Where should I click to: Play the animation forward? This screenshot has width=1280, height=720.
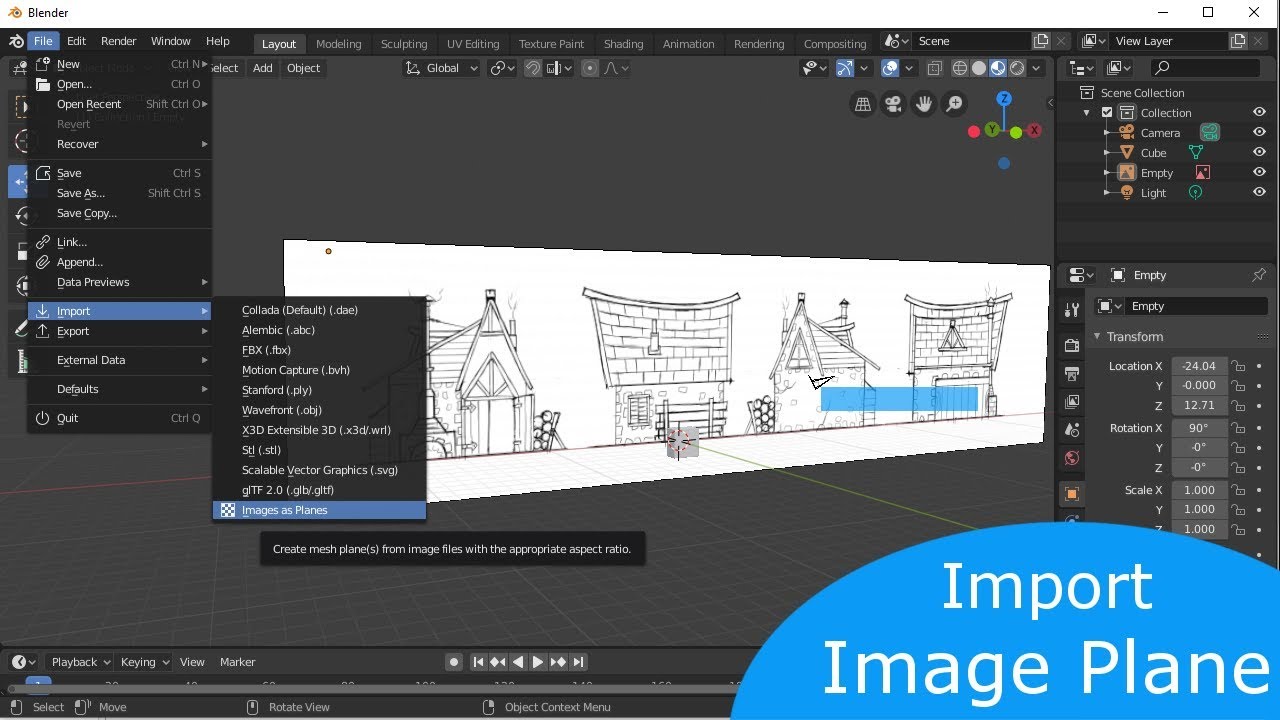tap(538, 662)
